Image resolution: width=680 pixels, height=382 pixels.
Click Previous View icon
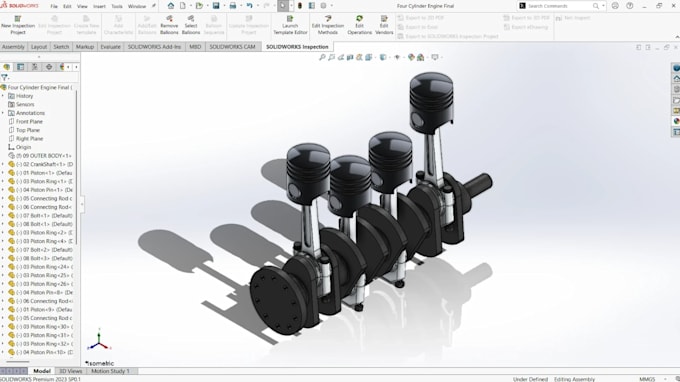[x=341, y=57]
